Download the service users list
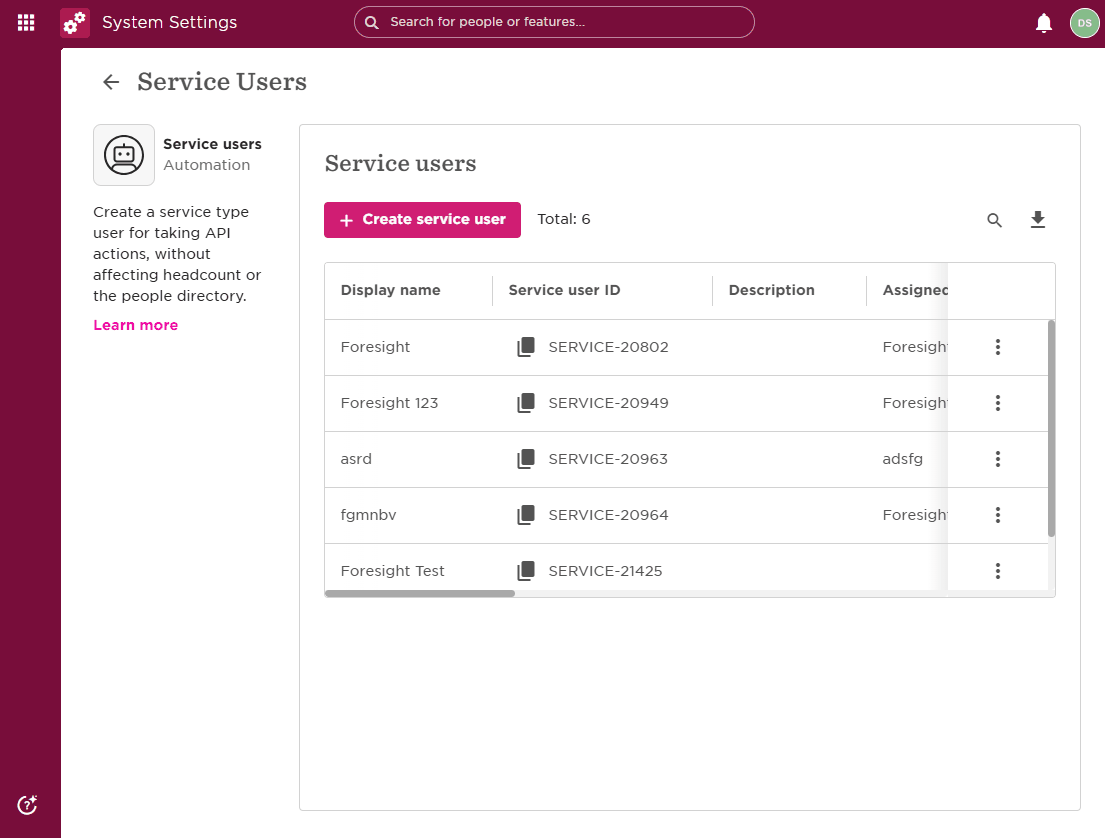Viewport: 1105px width, 838px height. [x=1037, y=220]
